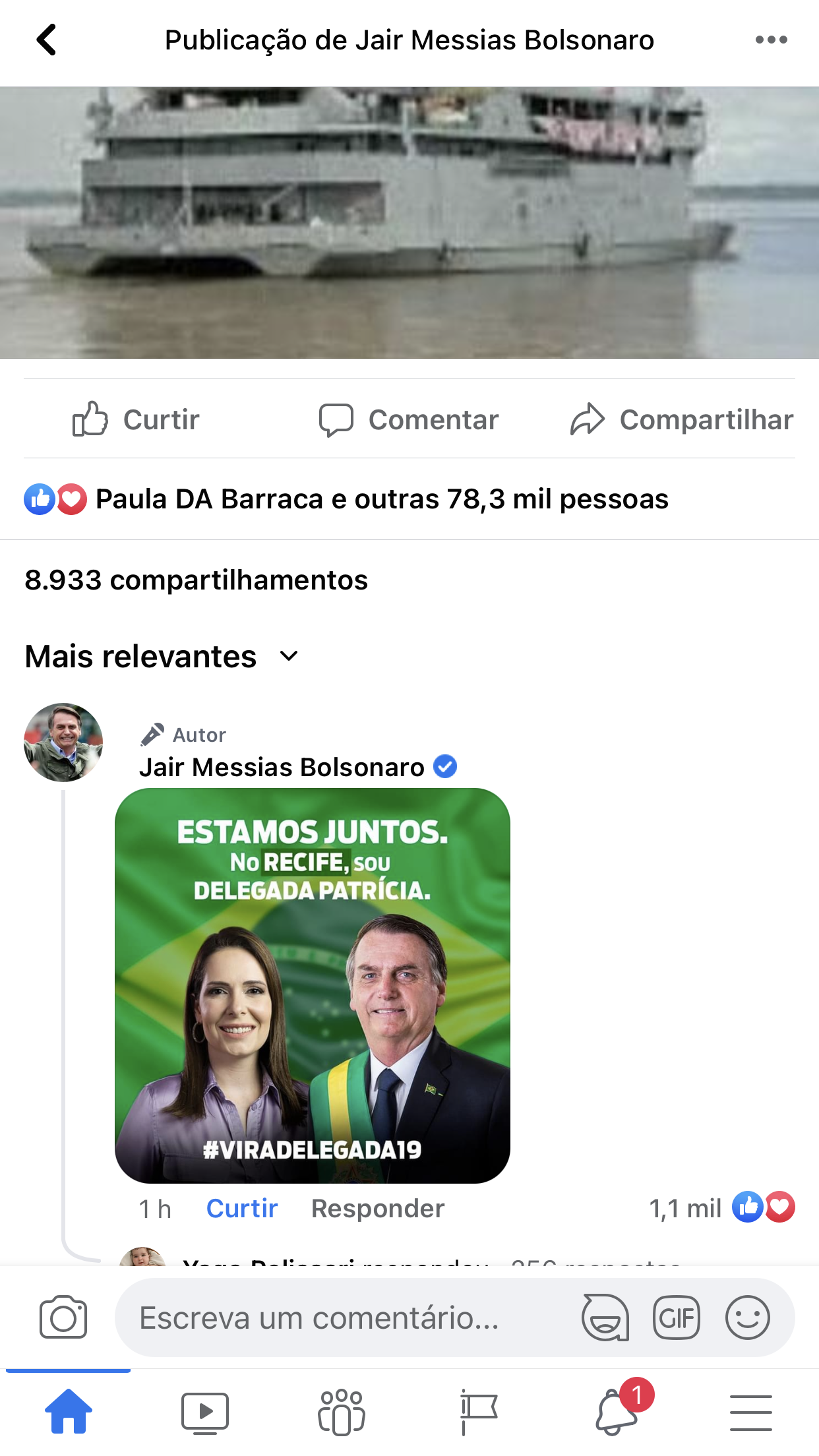The width and height of the screenshot is (819, 1456).
Task: Reply to comment using Responder
Action: (378, 1209)
